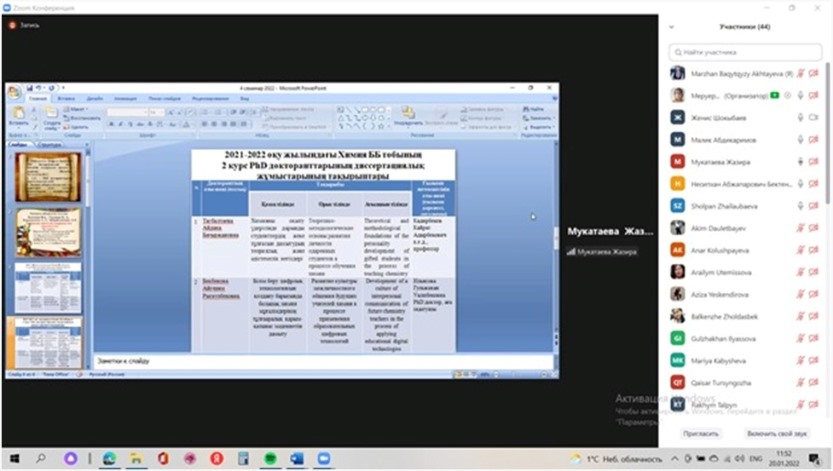Toggle bold formatting in PowerPoint ribbon

tap(112, 124)
